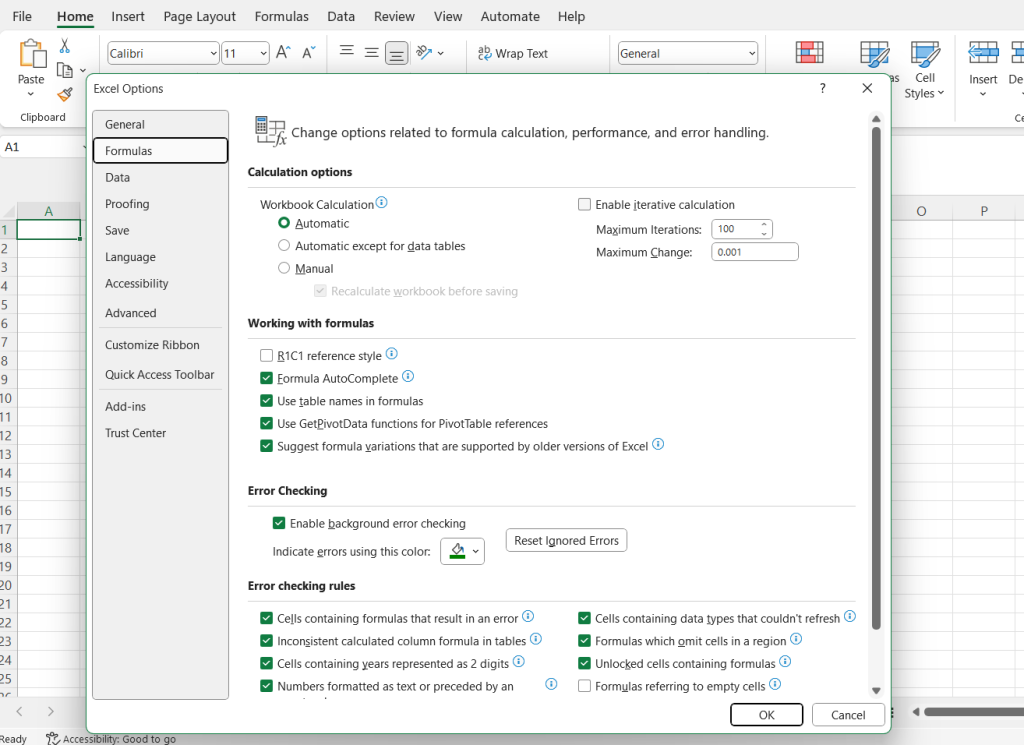The height and width of the screenshot is (745, 1024).
Task: Click the Reset Ignored Errors button
Action: (x=566, y=541)
